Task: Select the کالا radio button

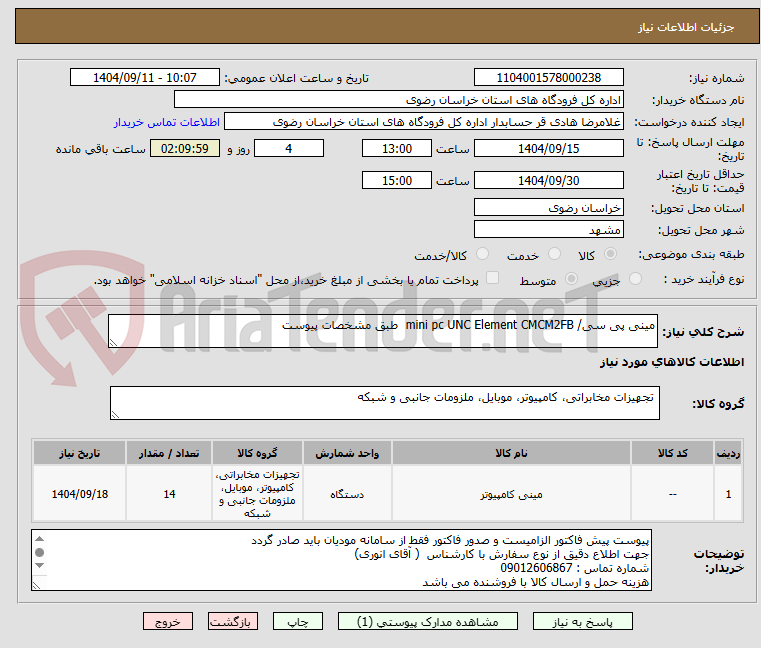Action: (611, 254)
